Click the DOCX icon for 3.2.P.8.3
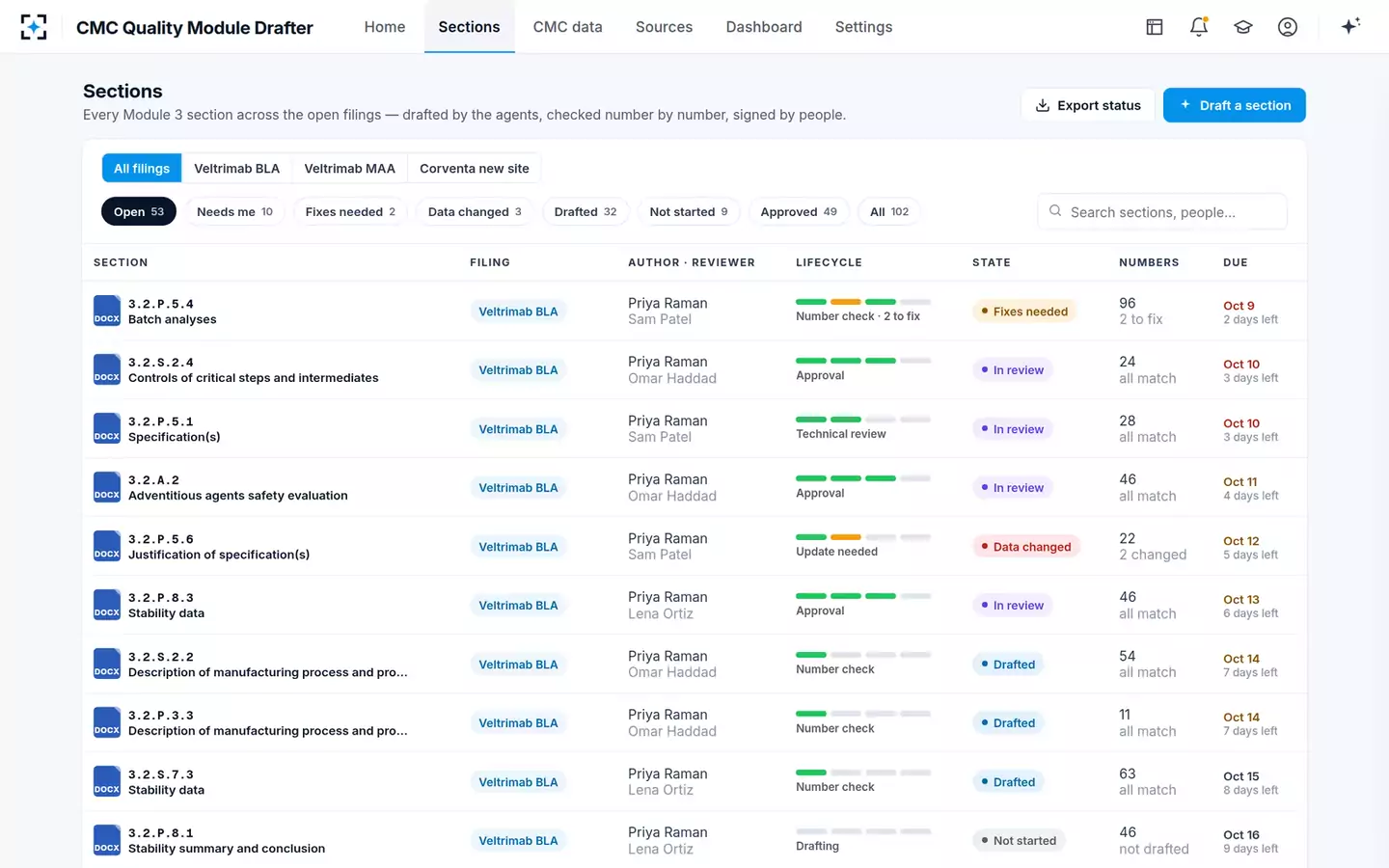 107,605
